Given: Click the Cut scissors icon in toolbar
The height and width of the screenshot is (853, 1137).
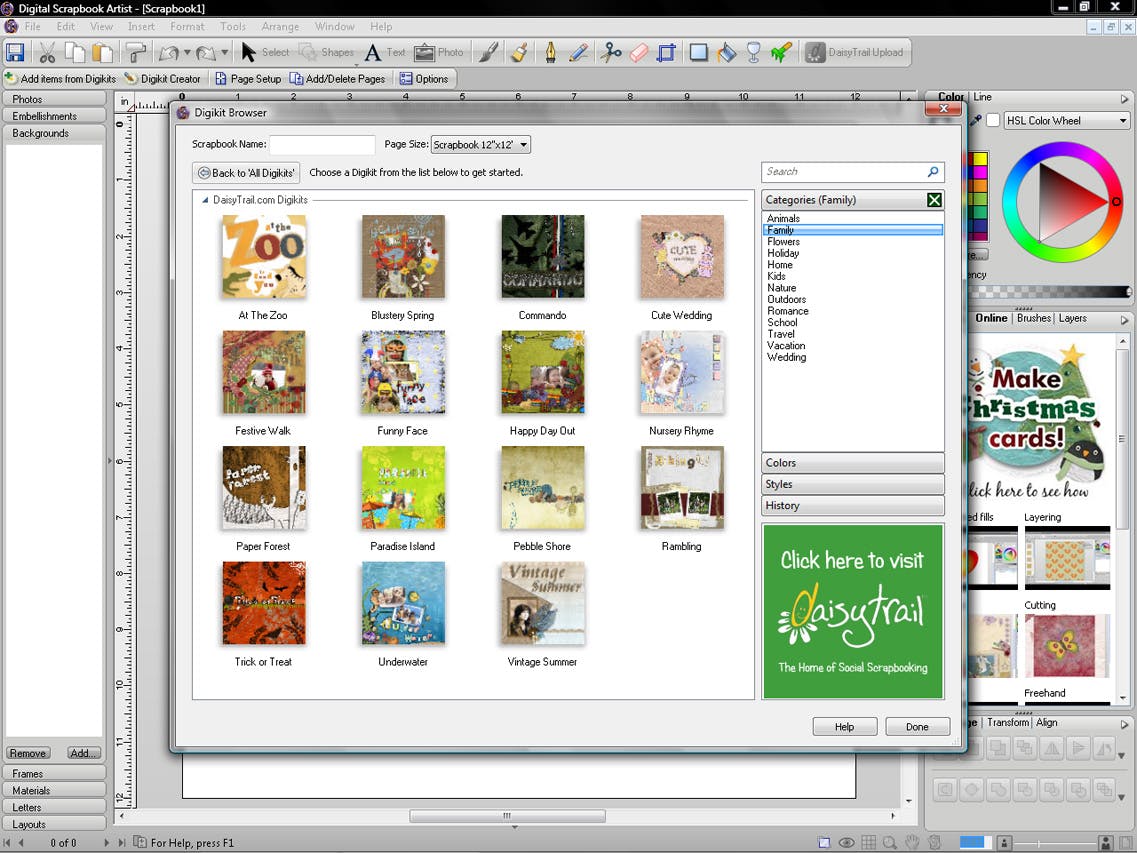Looking at the screenshot, I should (47, 52).
